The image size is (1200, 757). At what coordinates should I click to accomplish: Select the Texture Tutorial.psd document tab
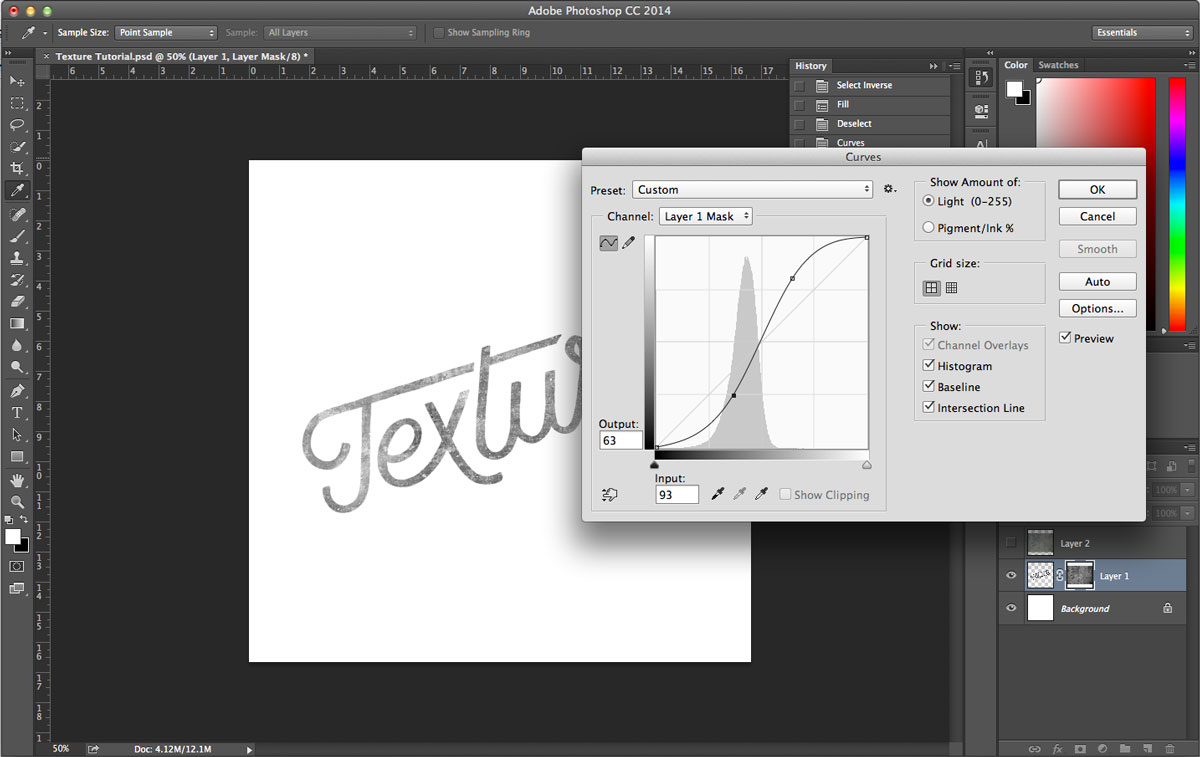[181, 56]
